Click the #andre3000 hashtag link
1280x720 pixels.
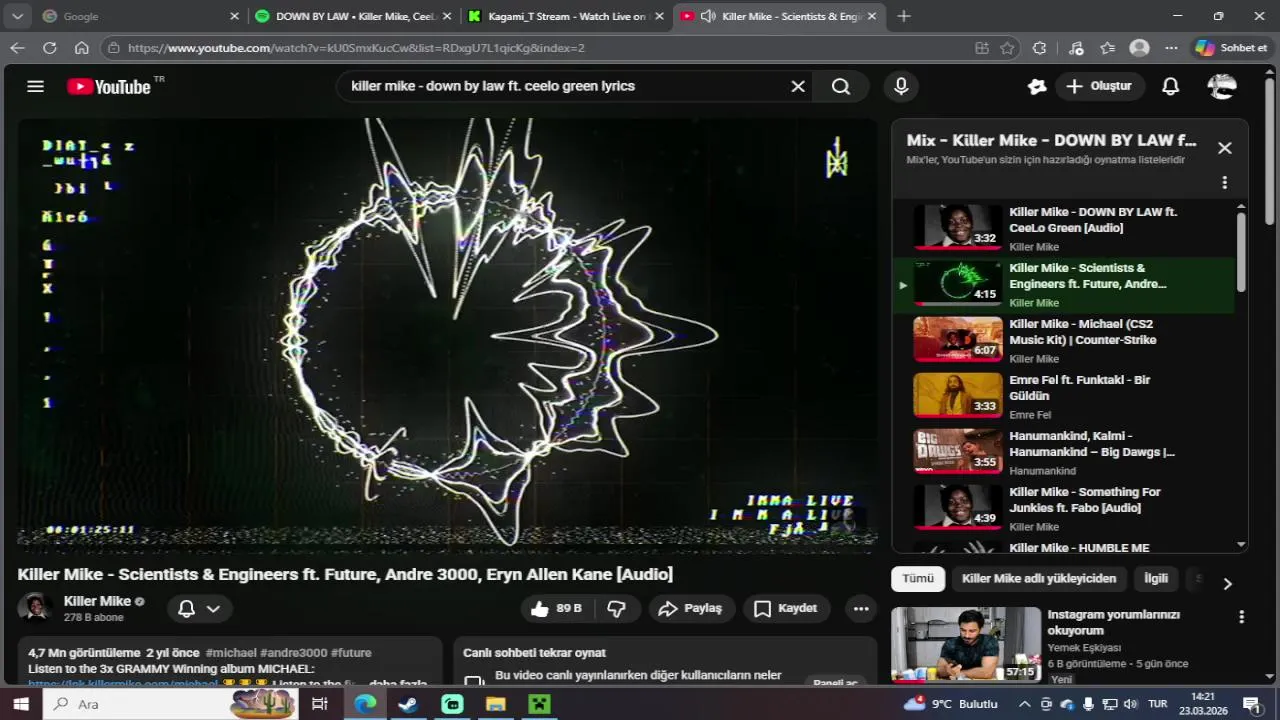click(x=293, y=652)
